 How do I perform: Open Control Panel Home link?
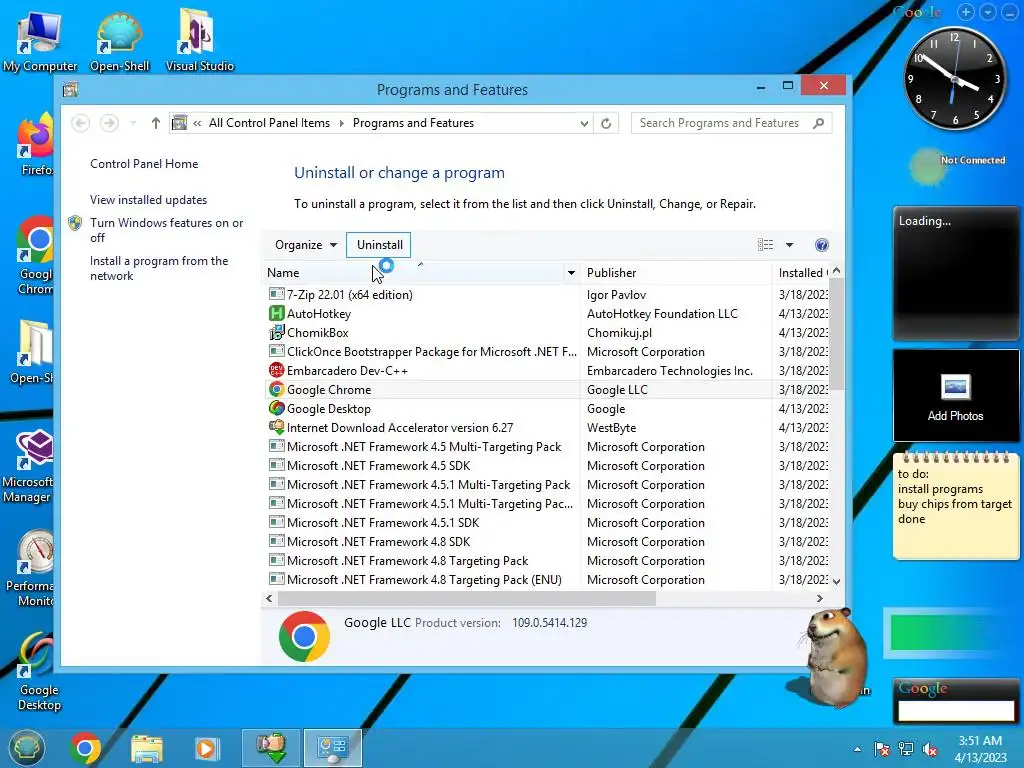coord(144,164)
